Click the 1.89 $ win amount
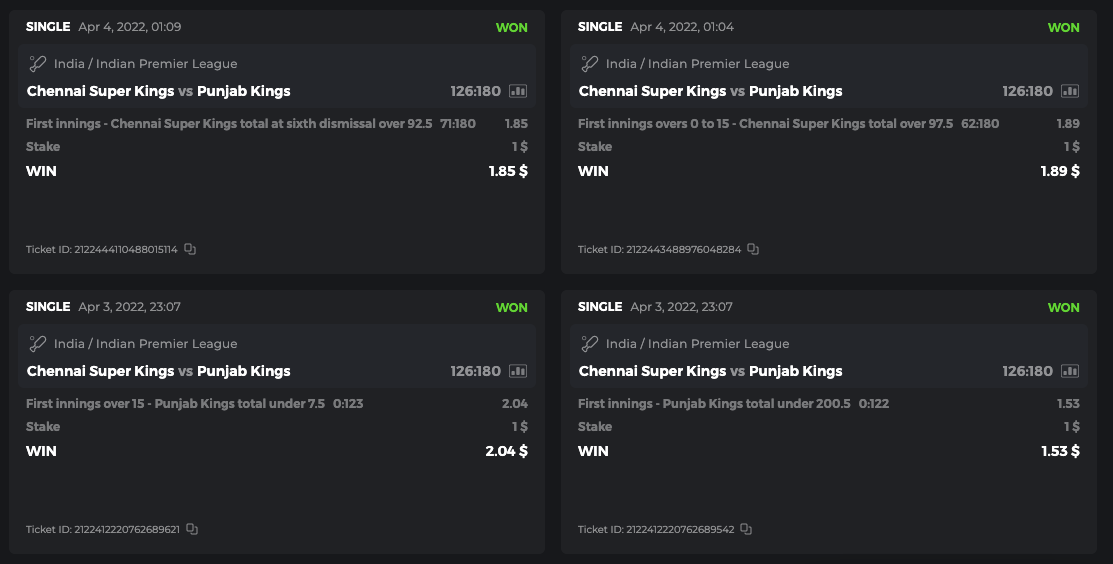The width and height of the screenshot is (1113, 564). tap(1060, 171)
